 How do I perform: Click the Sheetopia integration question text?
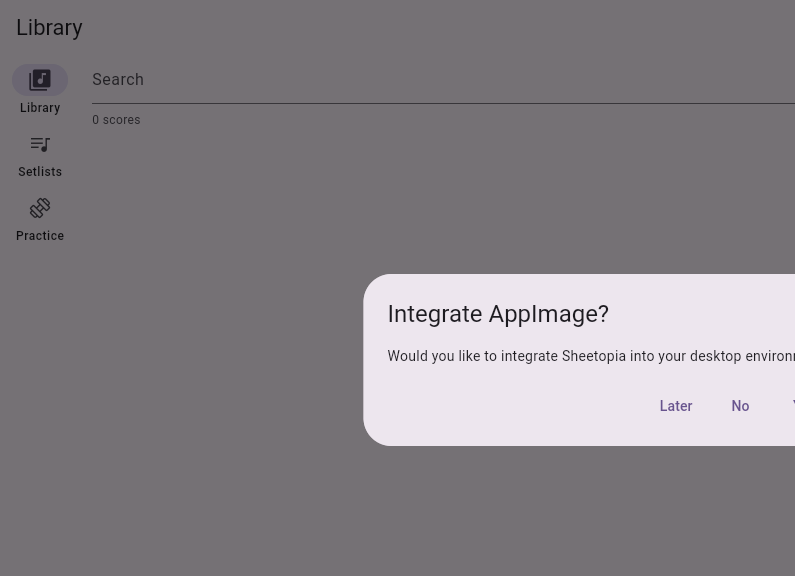tap(591, 356)
